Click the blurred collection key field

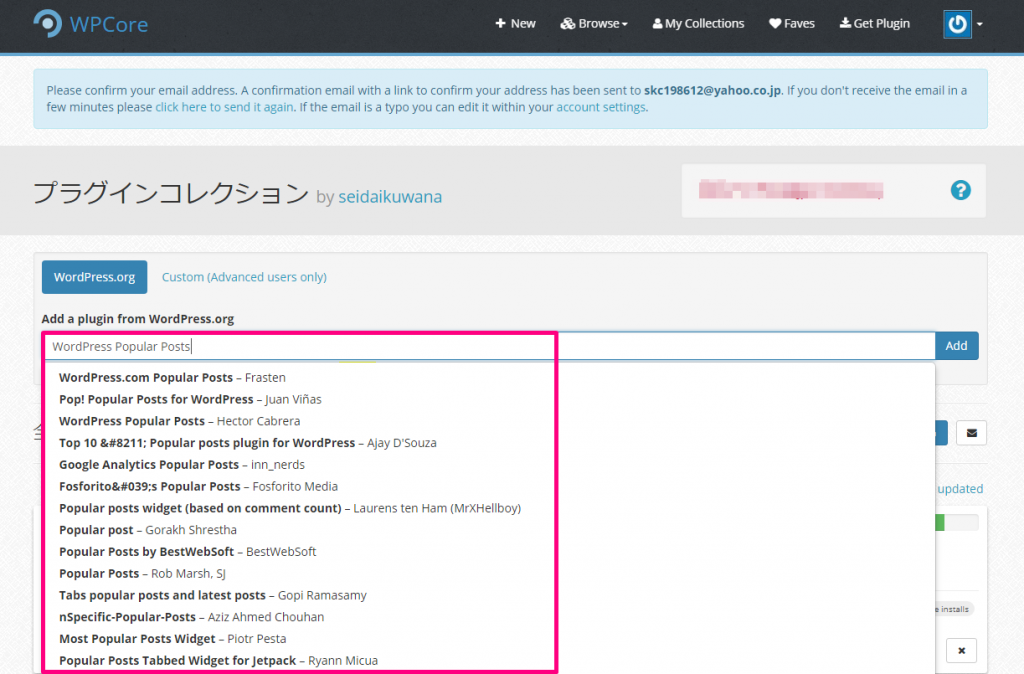(x=791, y=190)
